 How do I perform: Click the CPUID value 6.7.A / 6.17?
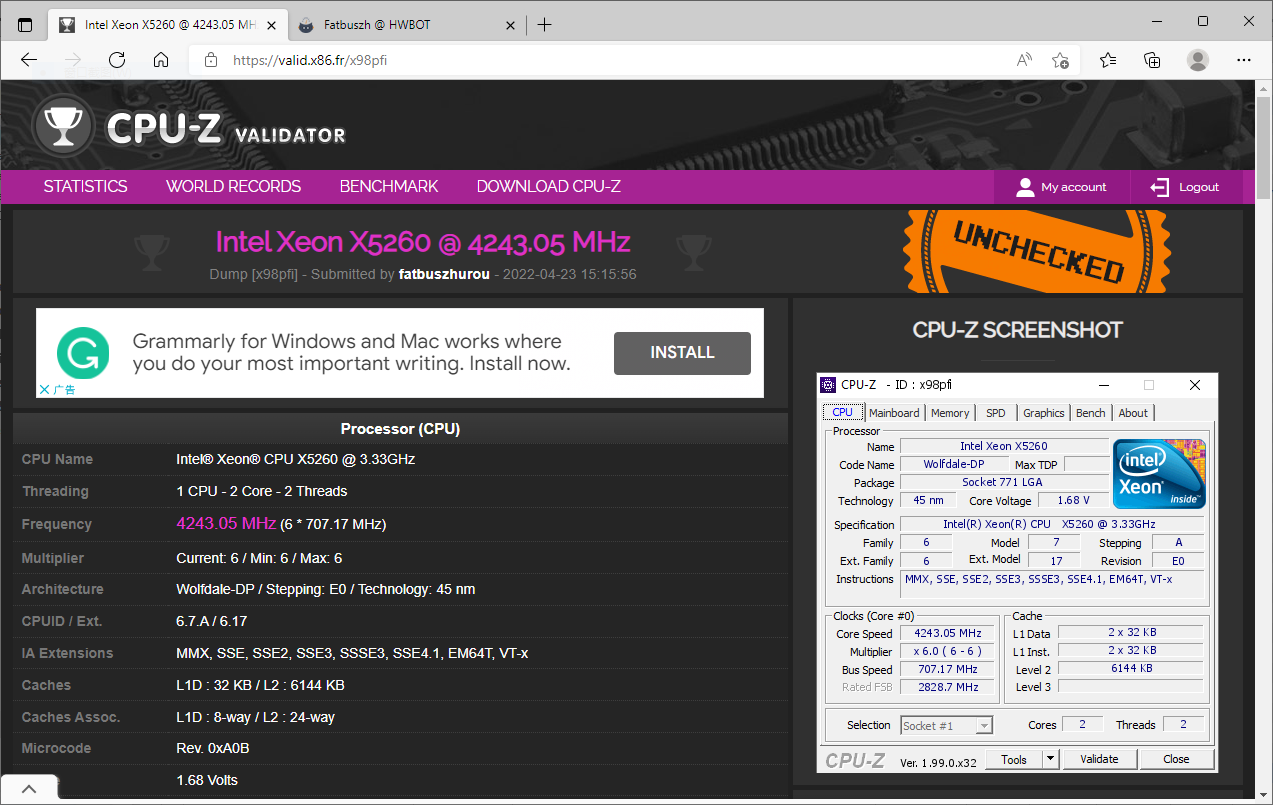[212, 621]
